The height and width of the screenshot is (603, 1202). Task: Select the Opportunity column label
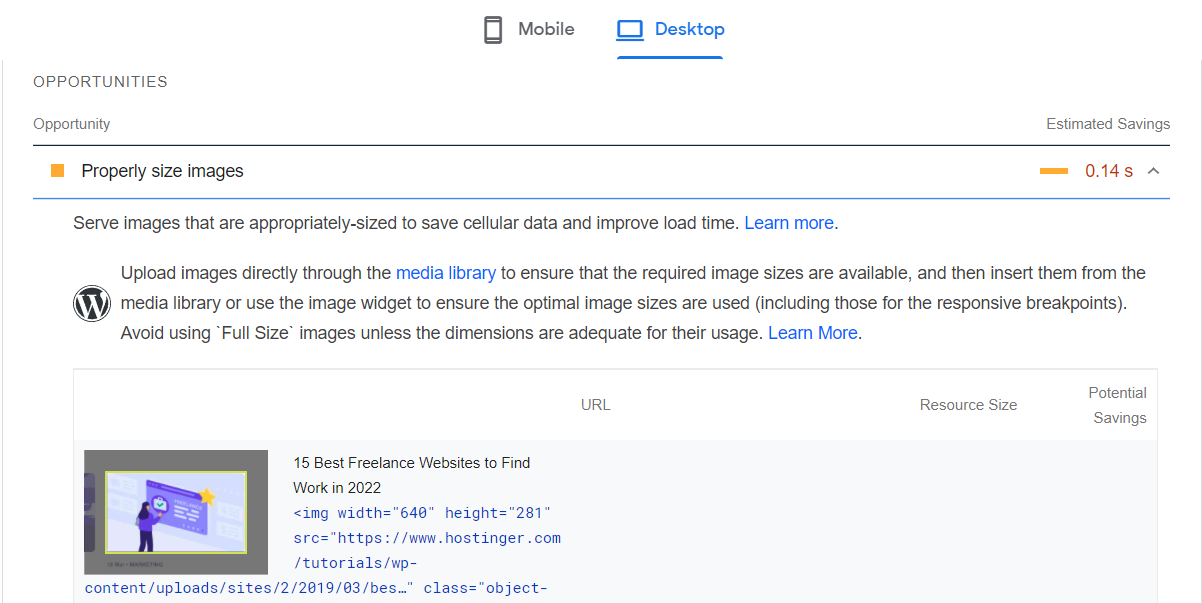tap(71, 123)
